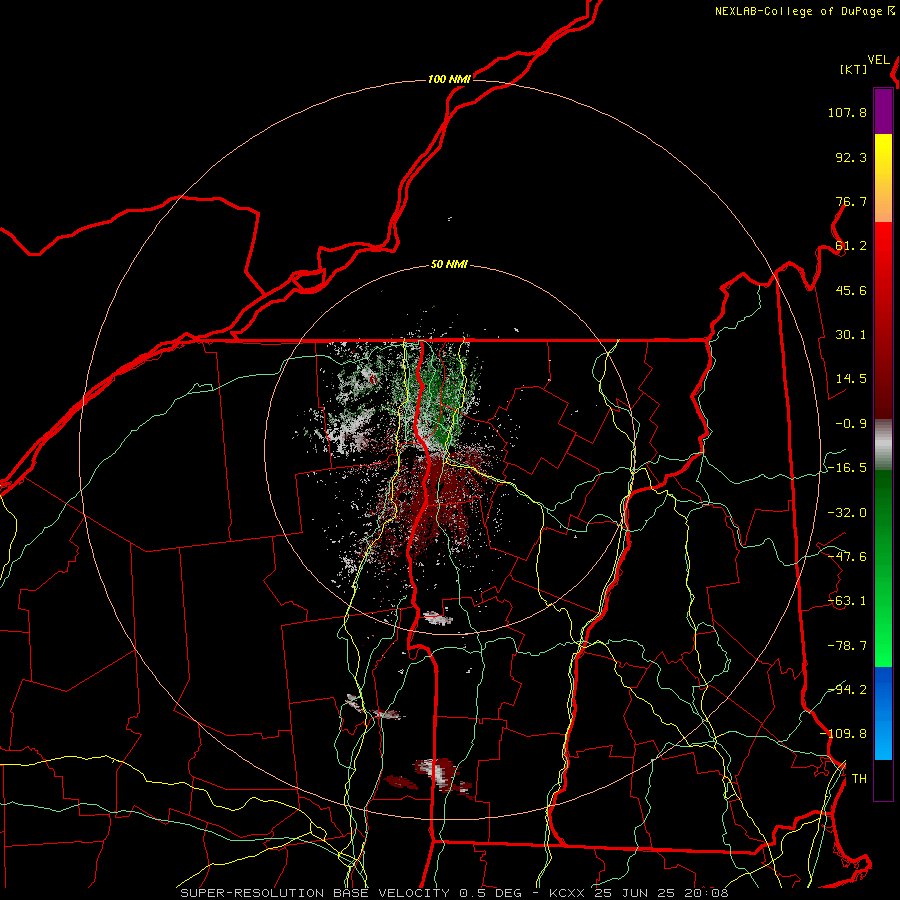Select the 92.3 scale value
The width and height of the screenshot is (900, 900).
click(851, 157)
